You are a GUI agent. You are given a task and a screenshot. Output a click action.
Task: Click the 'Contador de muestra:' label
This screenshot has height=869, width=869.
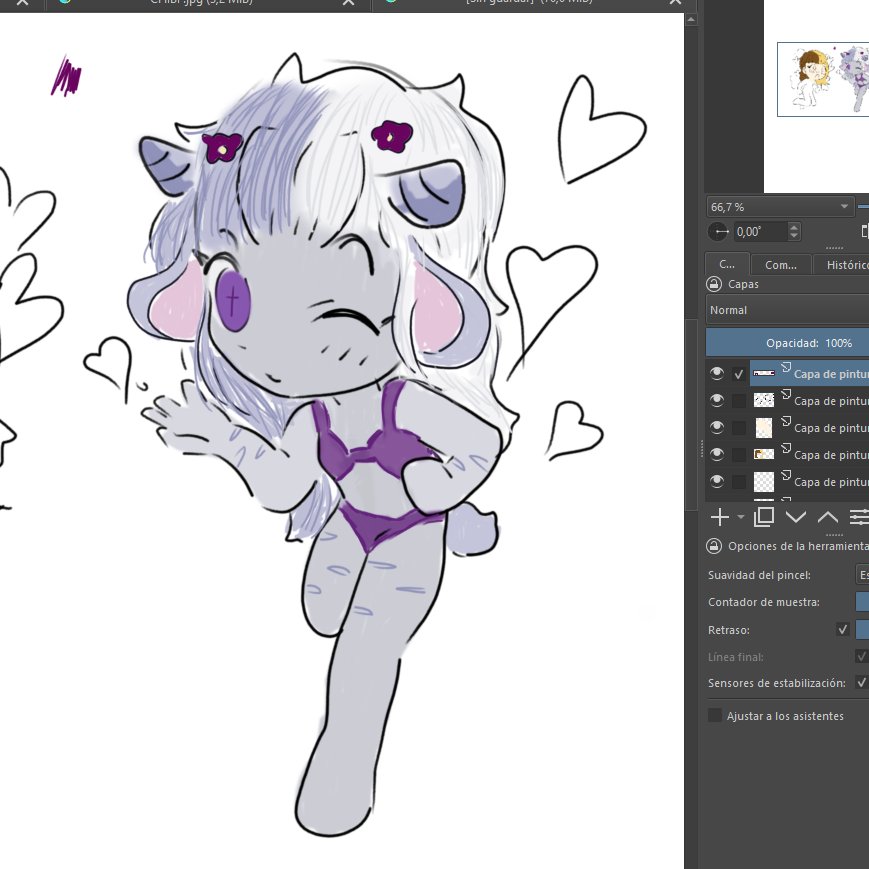pos(763,602)
